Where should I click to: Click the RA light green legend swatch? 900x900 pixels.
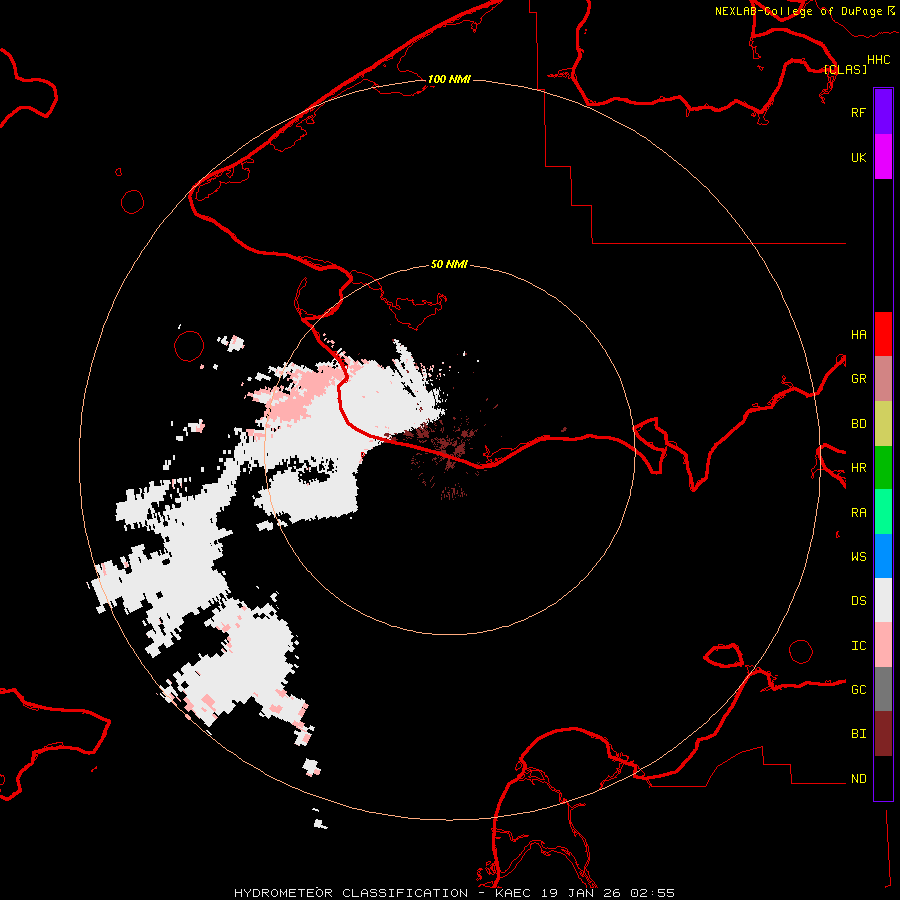(883, 512)
